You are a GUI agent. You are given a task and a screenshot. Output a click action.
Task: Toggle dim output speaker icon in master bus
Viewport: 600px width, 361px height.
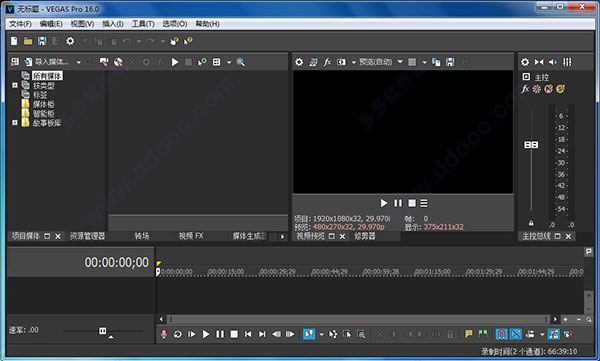[553, 62]
